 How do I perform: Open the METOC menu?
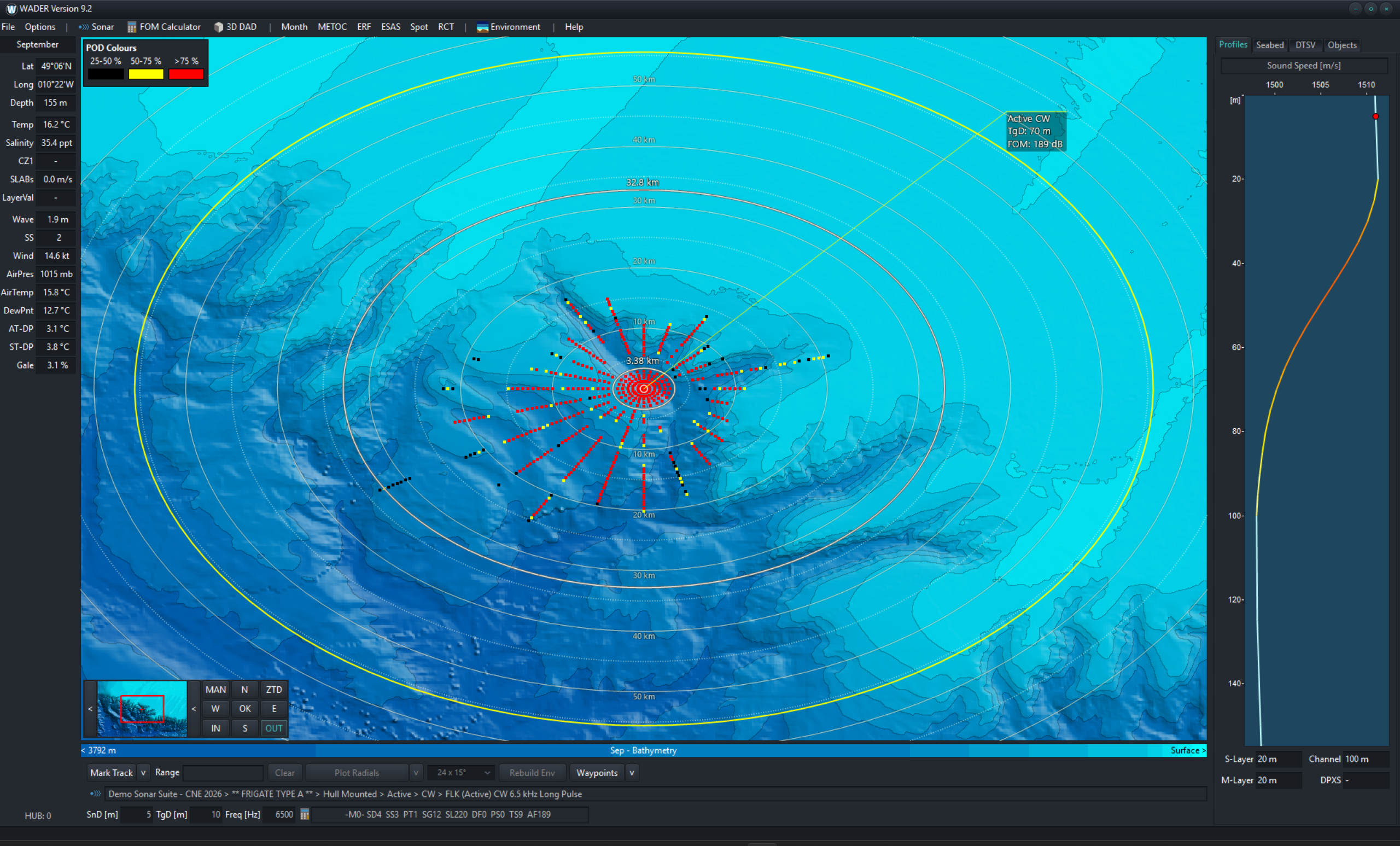(x=332, y=27)
